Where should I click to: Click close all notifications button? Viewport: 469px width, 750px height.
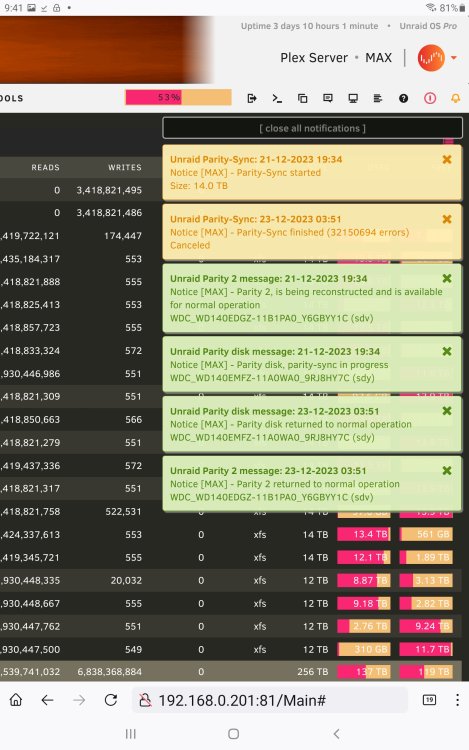click(313, 128)
